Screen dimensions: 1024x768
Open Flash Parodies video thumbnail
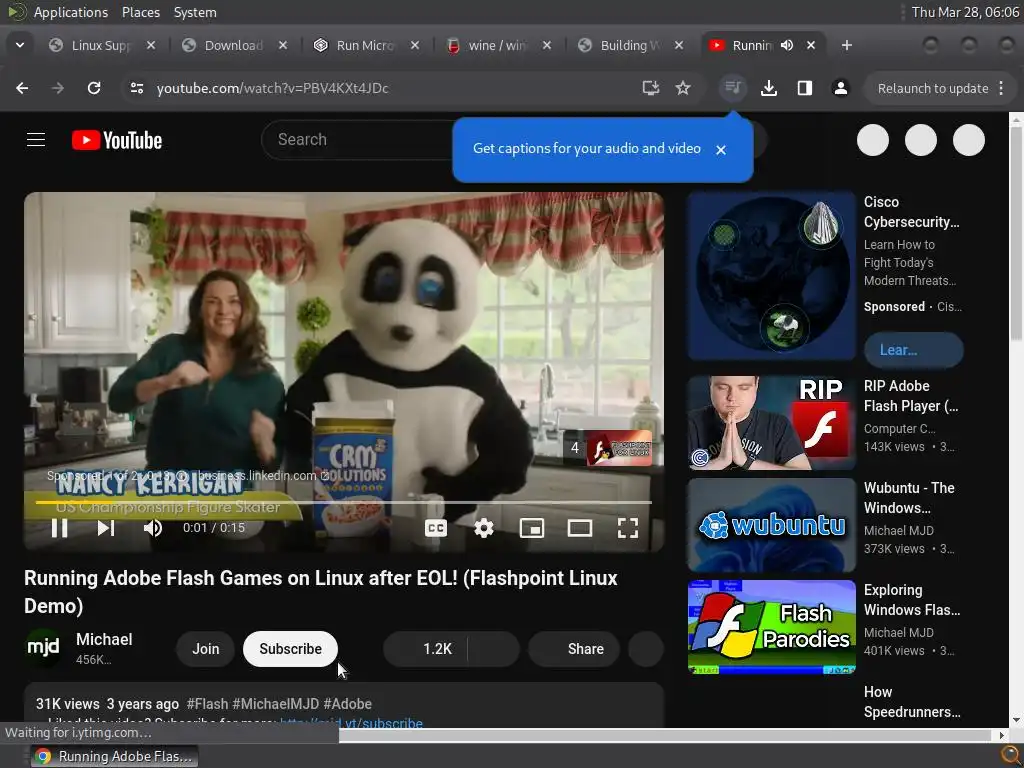(x=771, y=626)
